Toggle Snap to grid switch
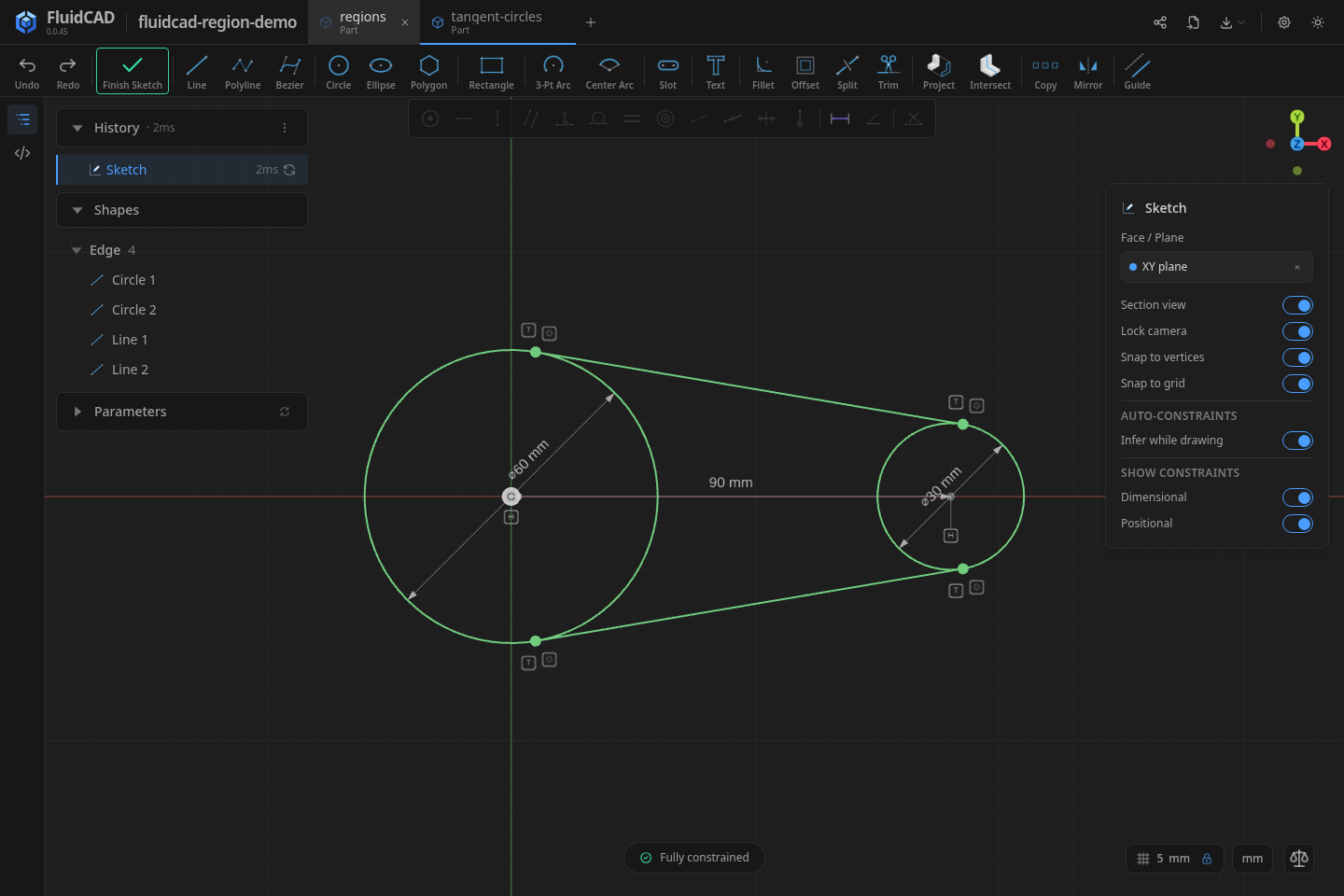Image resolution: width=1344 pixels, height=896 pixels. (1297, 384)
